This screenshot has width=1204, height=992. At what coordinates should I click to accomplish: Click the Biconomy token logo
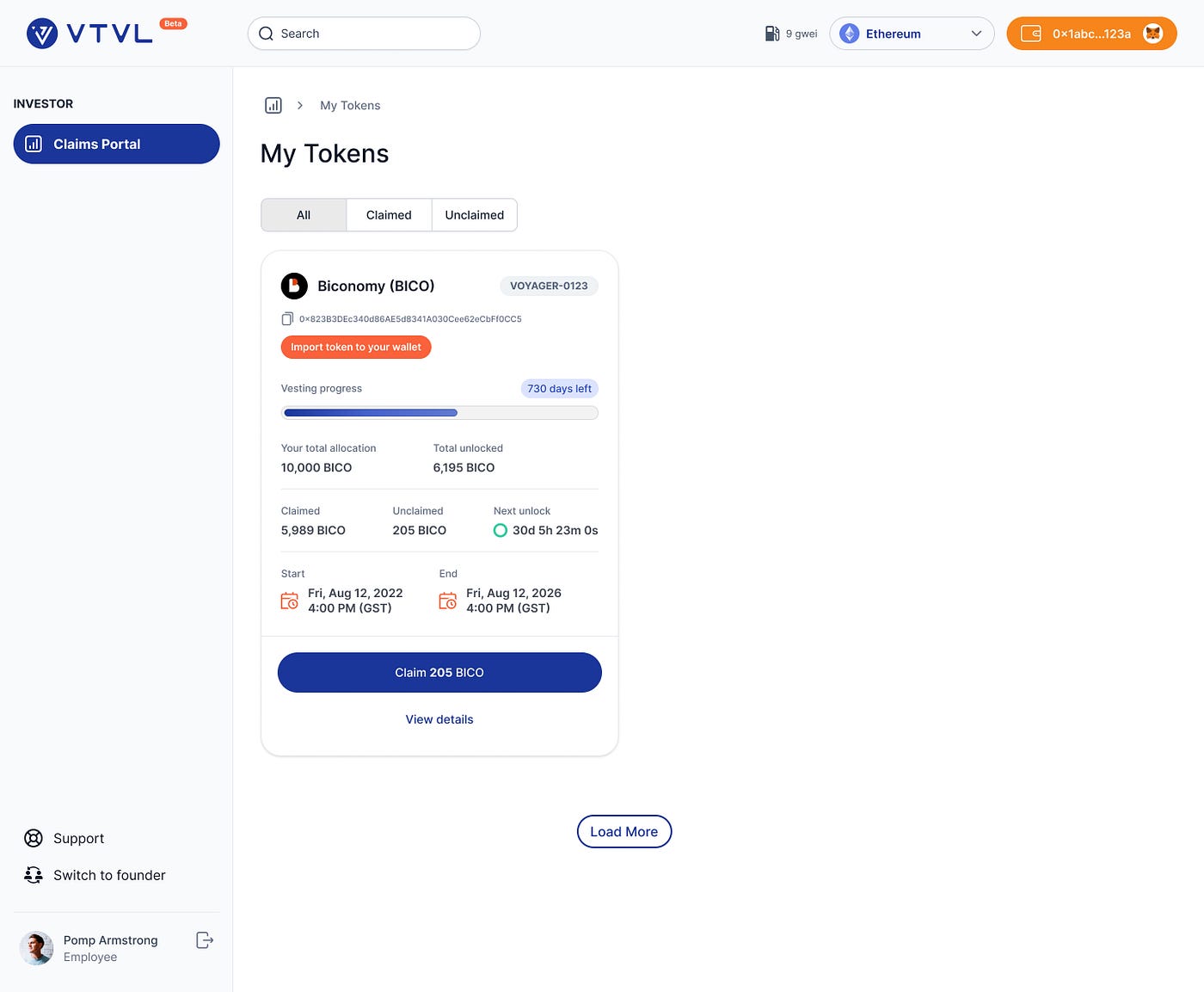[x=294, y=286]
